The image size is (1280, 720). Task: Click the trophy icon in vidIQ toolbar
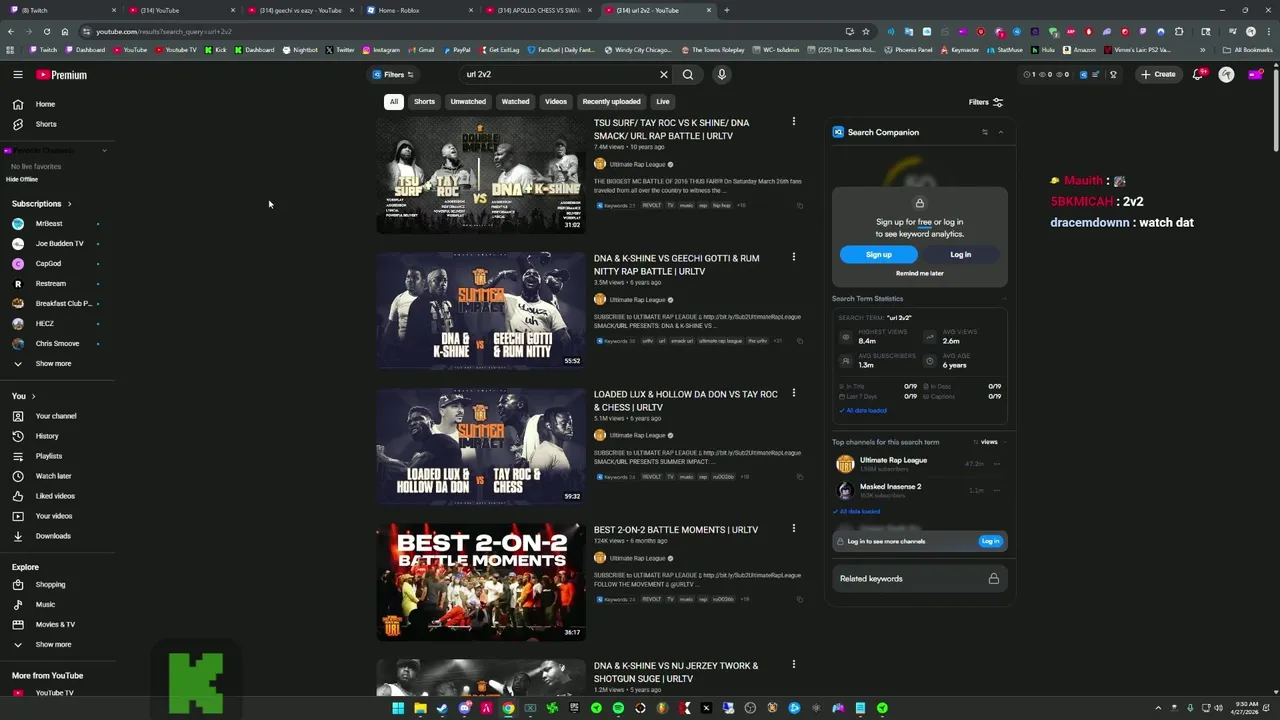pos(1113,74)
